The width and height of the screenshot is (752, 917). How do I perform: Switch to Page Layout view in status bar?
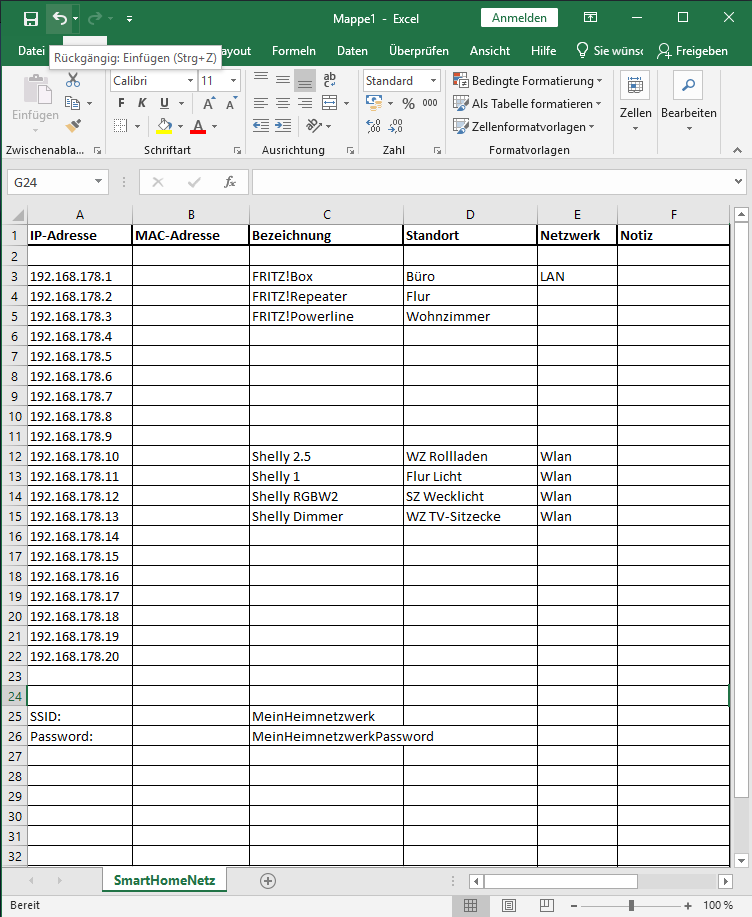click(509, 905)
